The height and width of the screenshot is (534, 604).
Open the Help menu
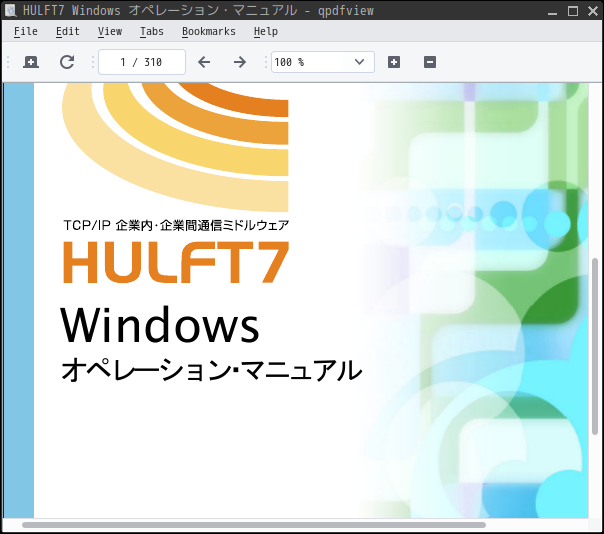[266, 31]
